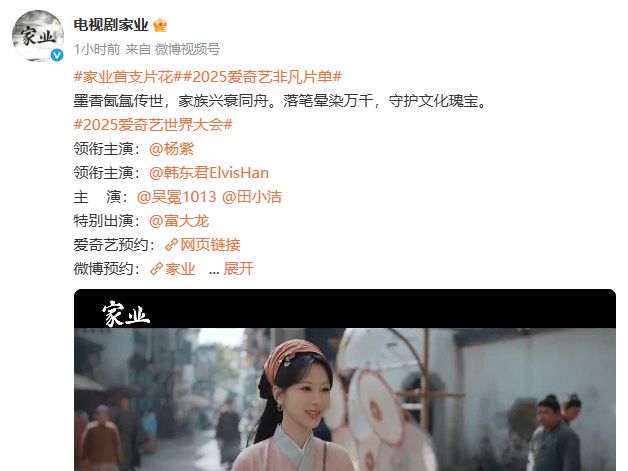This screenshot has width=628, height=471.
Task: Click the chain icon before 网页链接
Action: coord(171,245)
